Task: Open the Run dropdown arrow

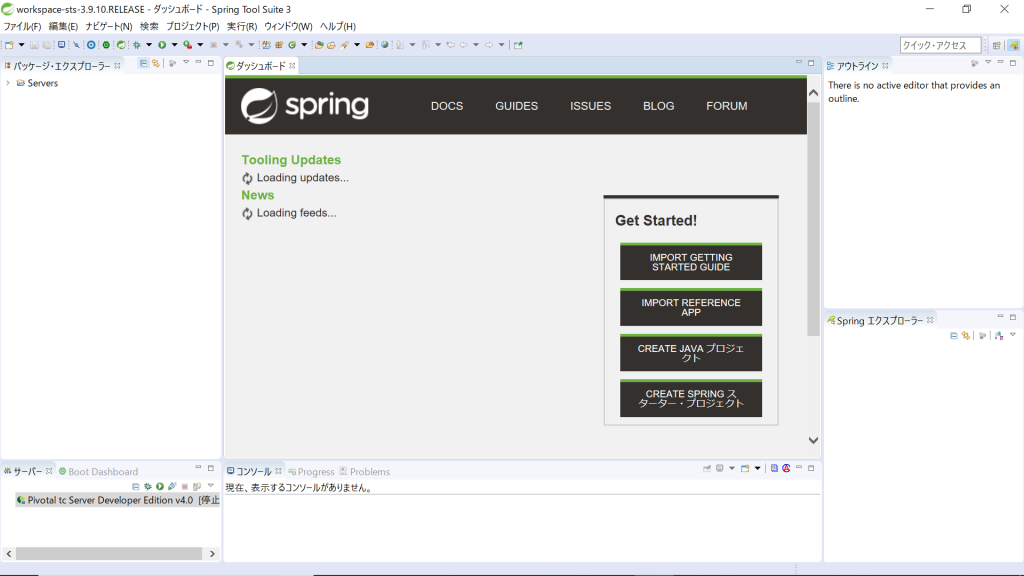Action: pos(174,45)
